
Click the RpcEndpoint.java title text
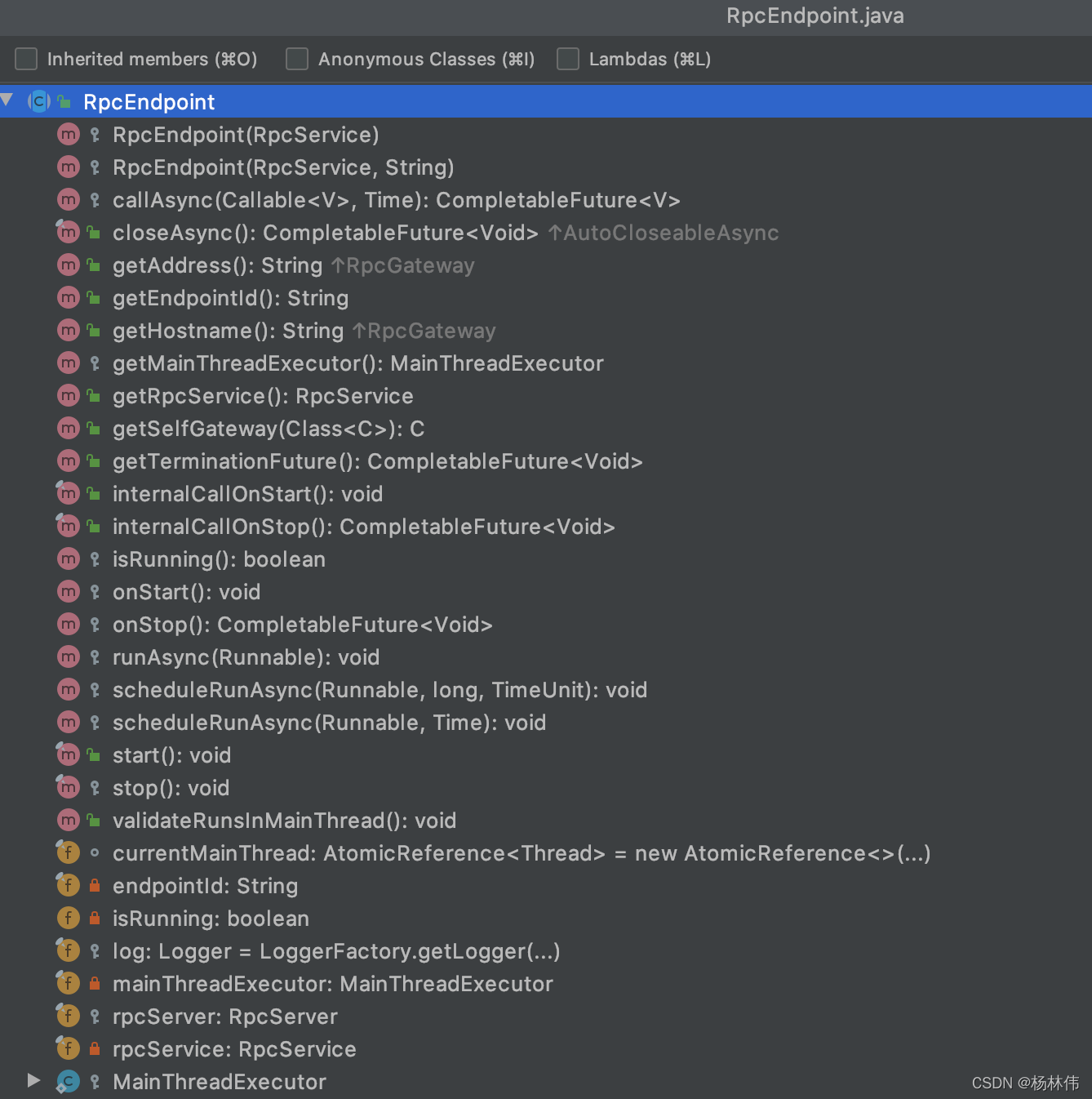pyautogui.click(x=815, y=16)
